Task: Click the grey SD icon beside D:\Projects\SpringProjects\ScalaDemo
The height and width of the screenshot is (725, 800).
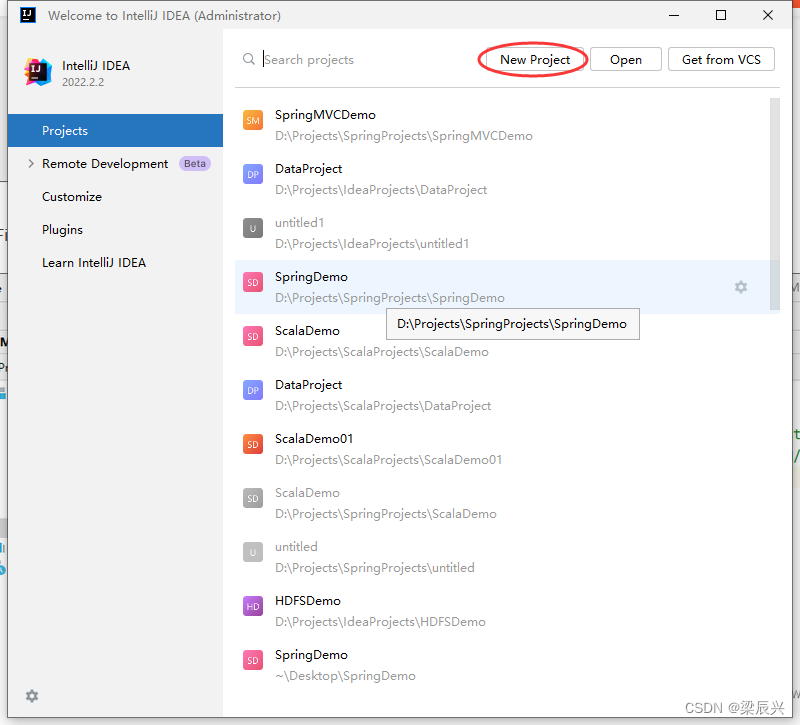Action: [253, 498]
